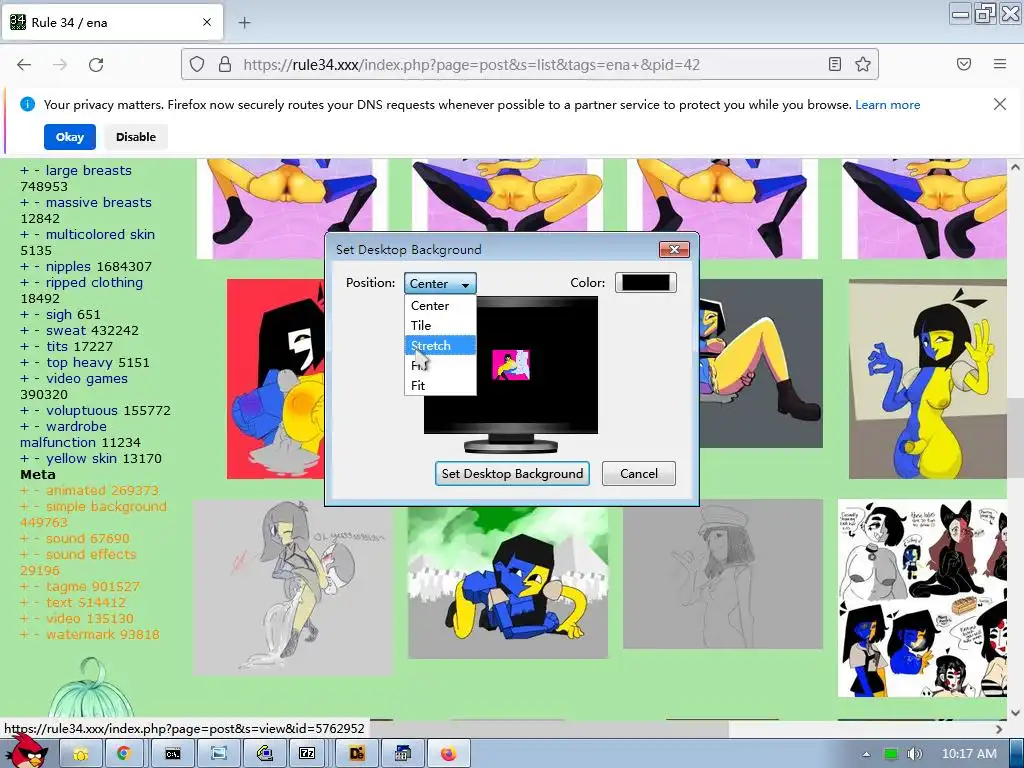Click the volume speaker tray icon

click(914, 754)
